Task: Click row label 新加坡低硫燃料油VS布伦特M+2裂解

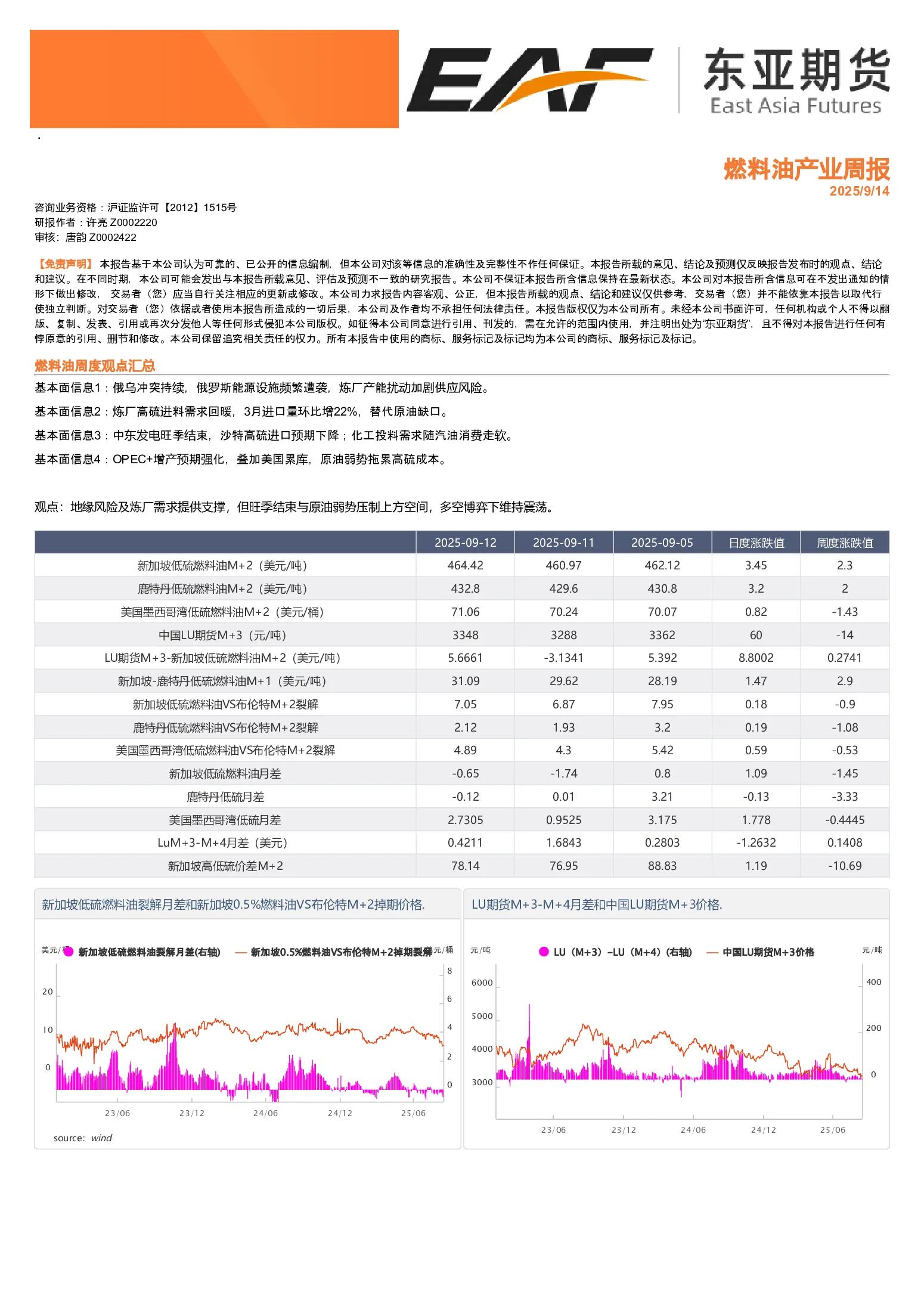Action: point(225,704)
